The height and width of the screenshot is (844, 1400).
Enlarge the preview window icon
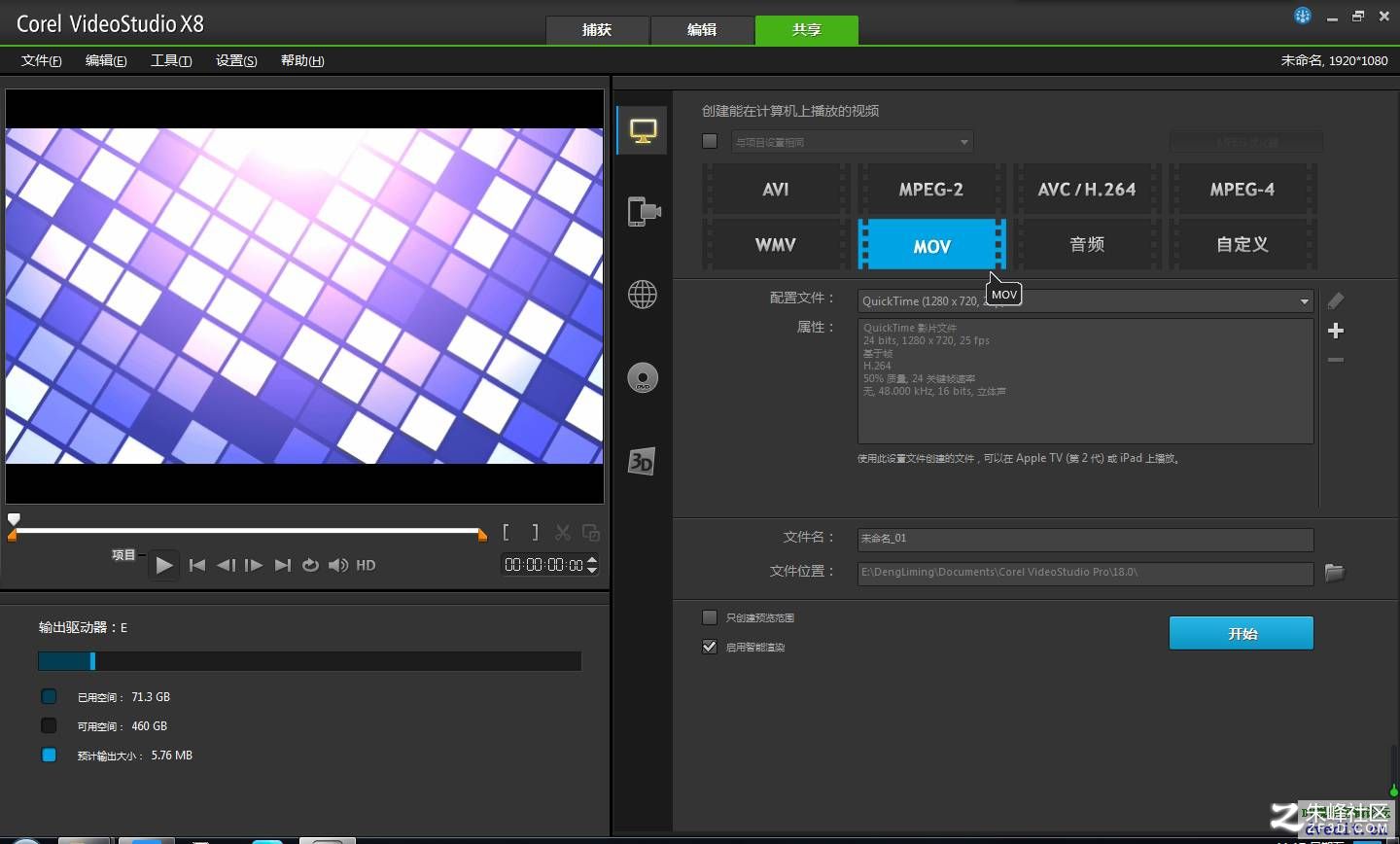[x=590, y=532]
